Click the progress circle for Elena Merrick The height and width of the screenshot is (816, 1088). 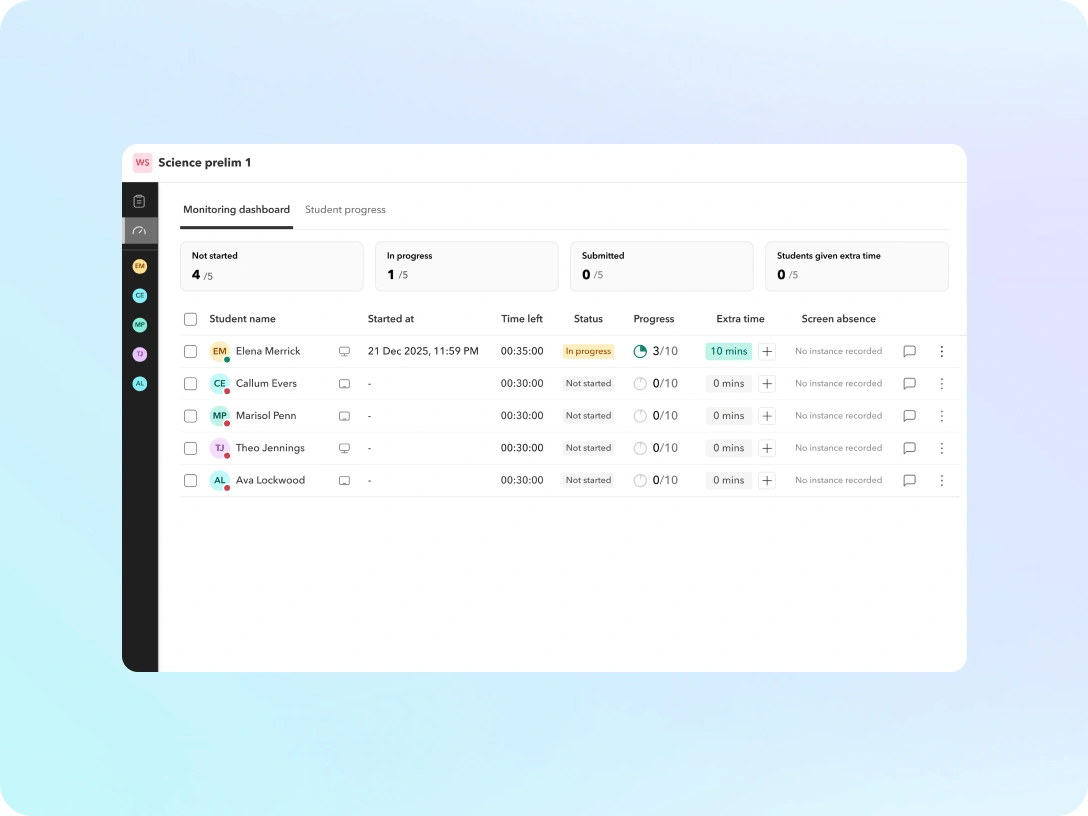point(640,352)
